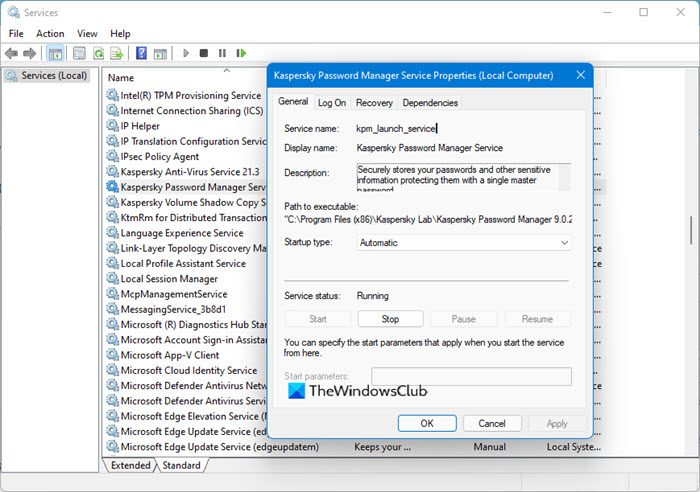
Task: Switch to the Recovery tab
Action: (374, 103)
